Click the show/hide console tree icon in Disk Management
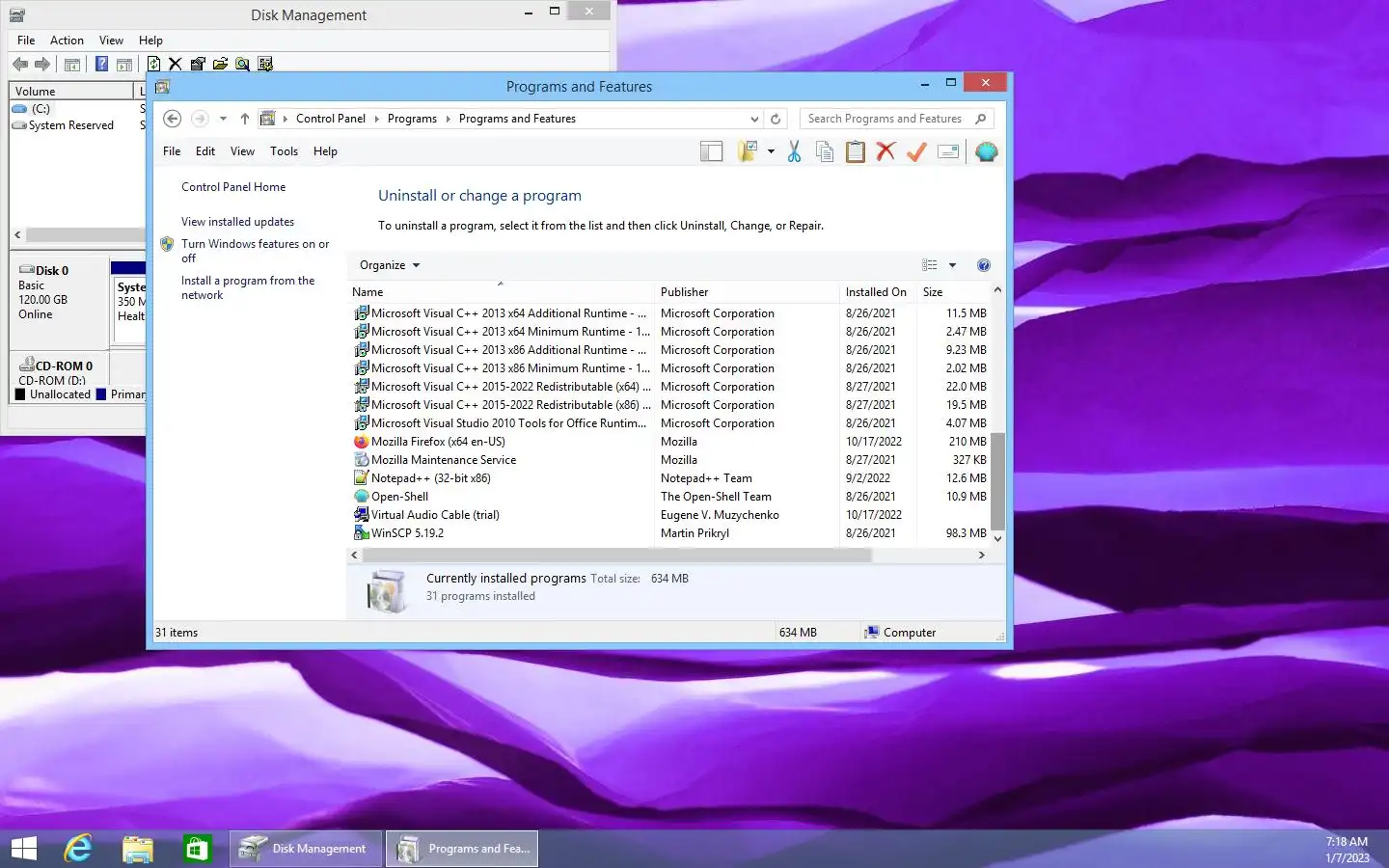 [72, 64]
